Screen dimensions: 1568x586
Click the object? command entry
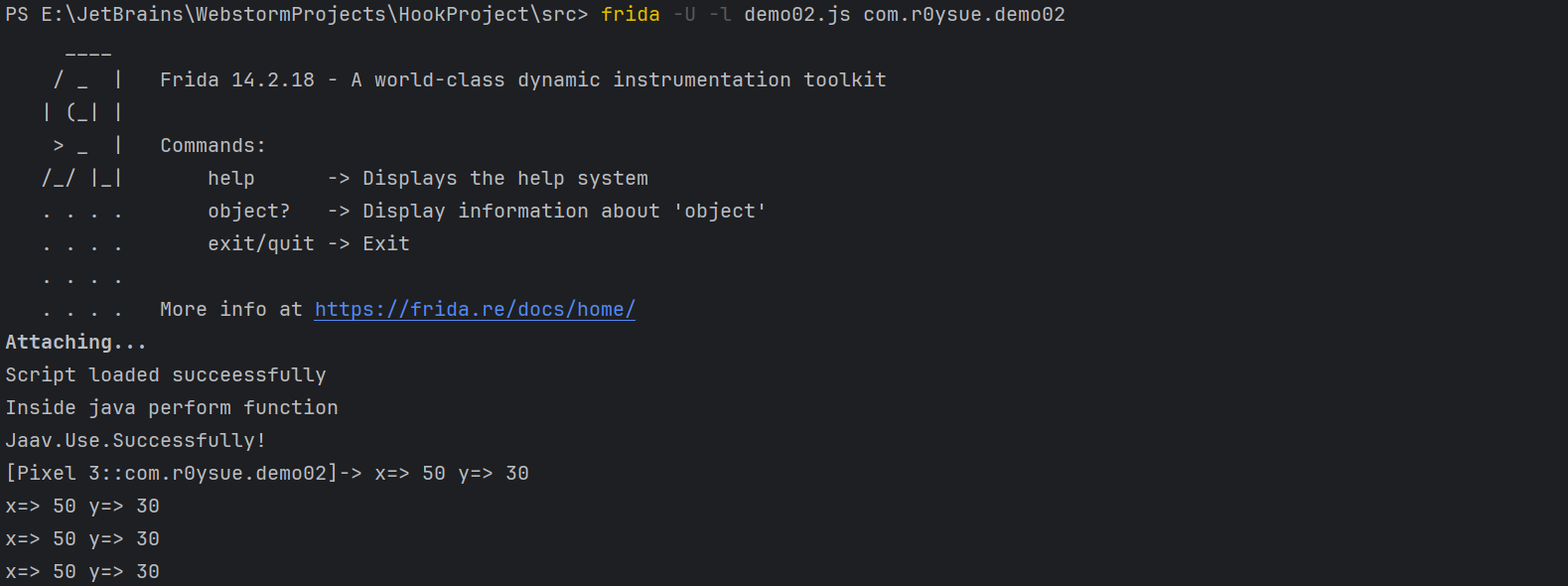point(248,212)
